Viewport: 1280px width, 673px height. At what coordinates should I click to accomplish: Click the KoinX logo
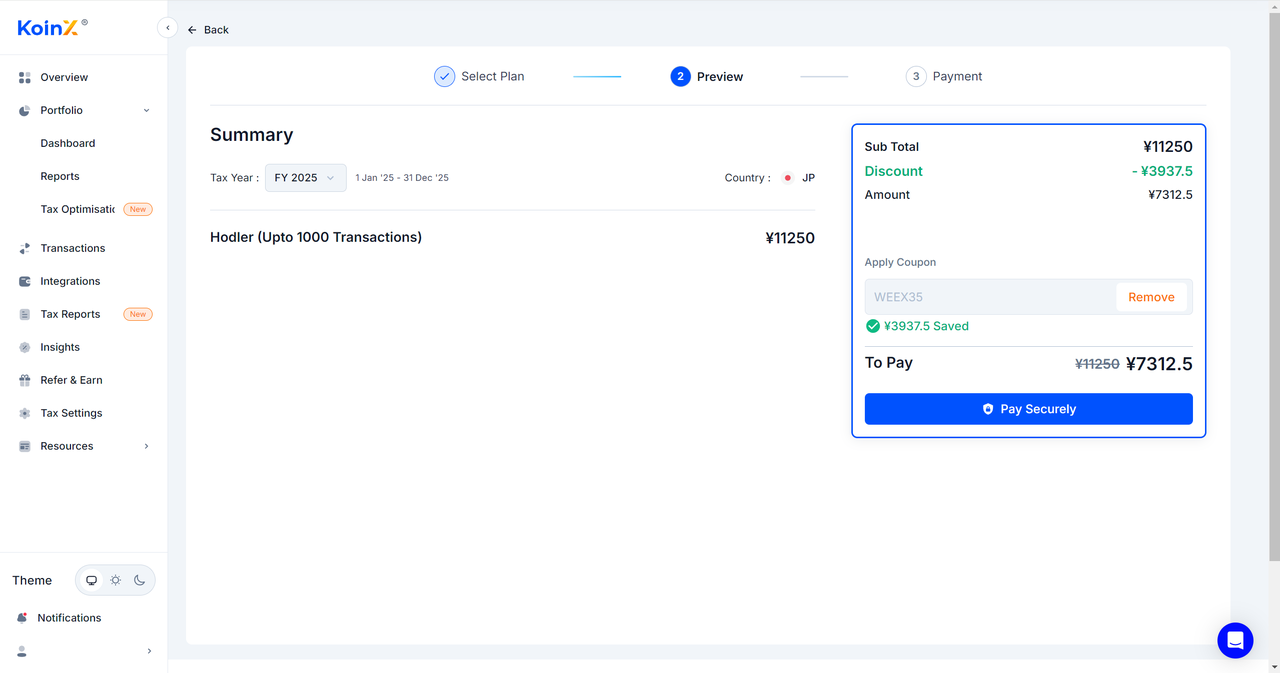[x=49, y=28]
